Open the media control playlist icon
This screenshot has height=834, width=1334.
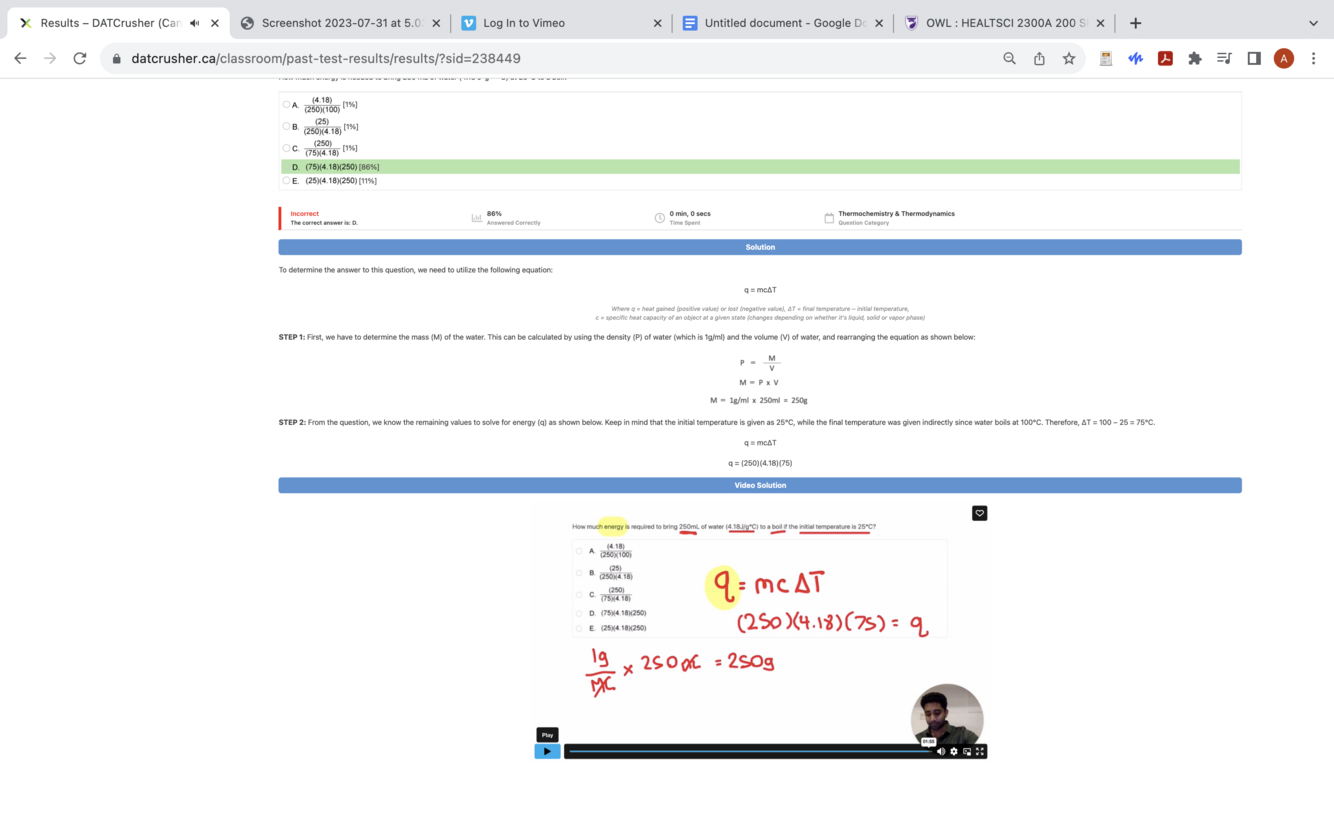click(1224, 58)
